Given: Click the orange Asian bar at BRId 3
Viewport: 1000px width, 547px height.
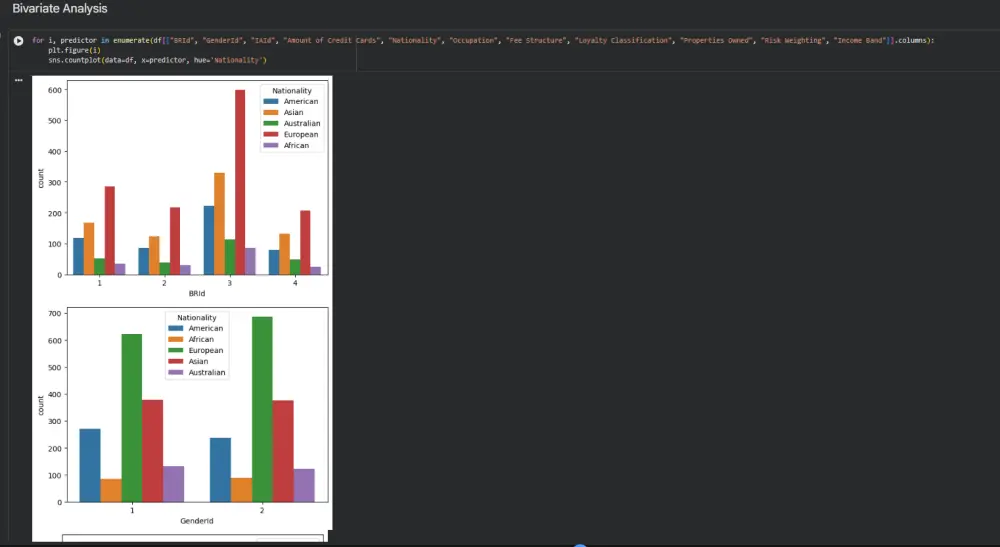Looking at the screenshot, I should [219, 224].
